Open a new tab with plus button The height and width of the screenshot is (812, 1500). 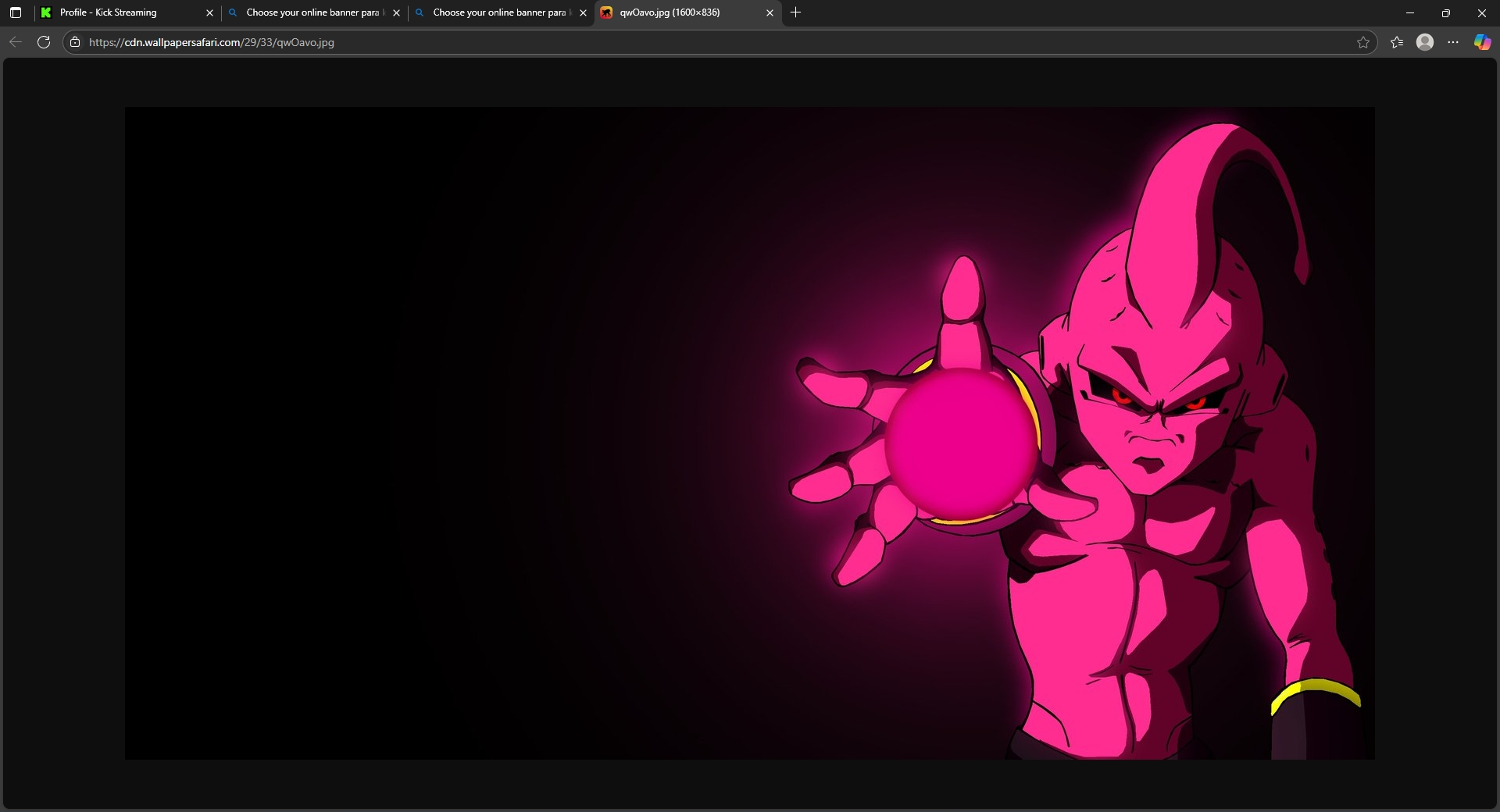[x=795, y=12]
